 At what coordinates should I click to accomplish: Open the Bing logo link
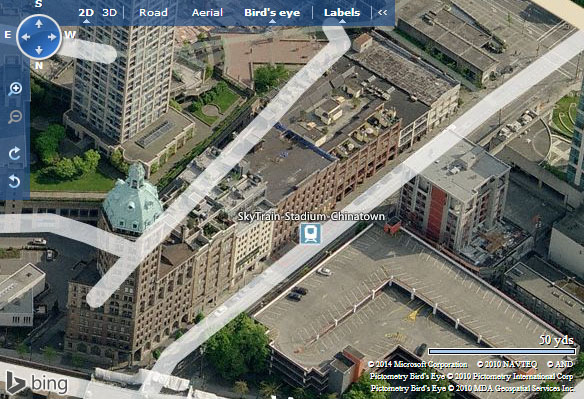[x=37, y=383]
